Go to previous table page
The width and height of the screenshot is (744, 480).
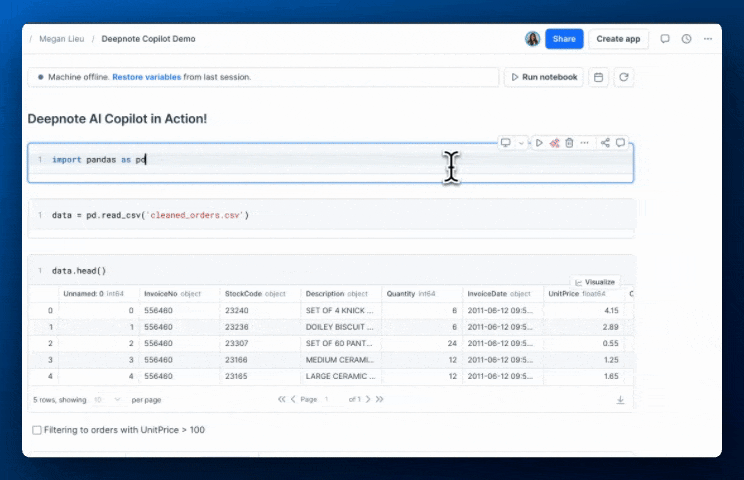click(x=293, y=399)
